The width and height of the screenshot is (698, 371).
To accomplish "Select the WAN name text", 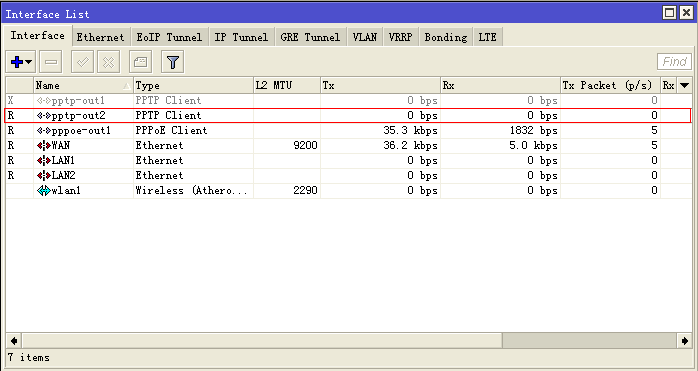I will click(x=61, y=146).
